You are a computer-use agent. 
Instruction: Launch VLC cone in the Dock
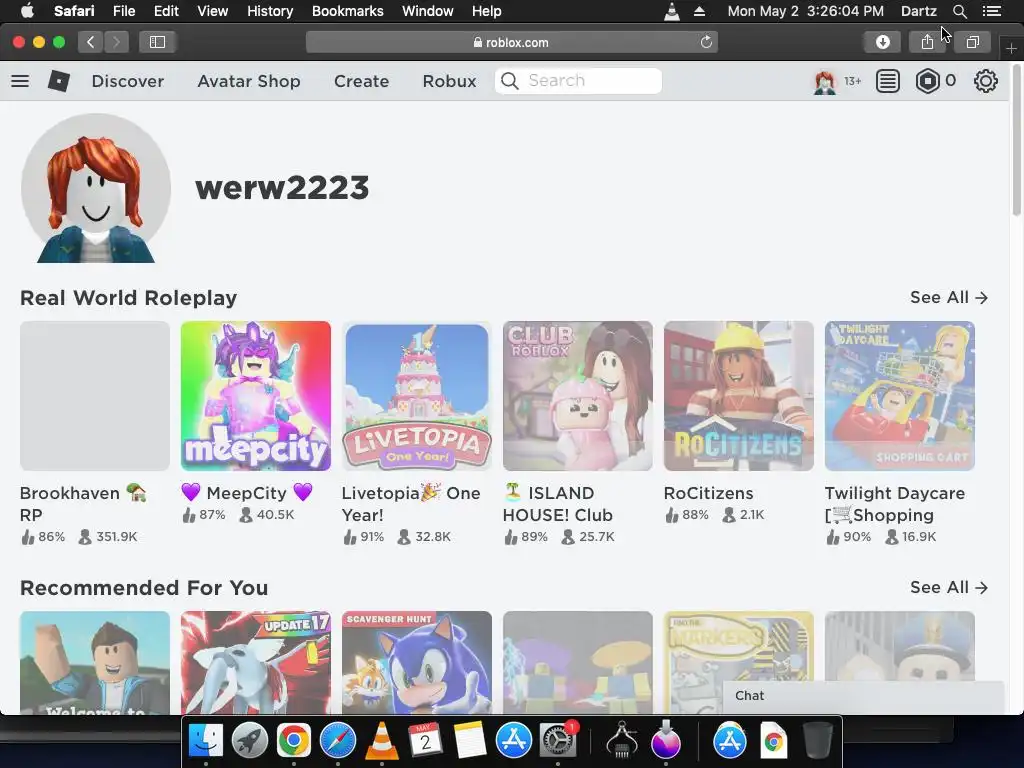pyautogui.click(x=381, y=740)
